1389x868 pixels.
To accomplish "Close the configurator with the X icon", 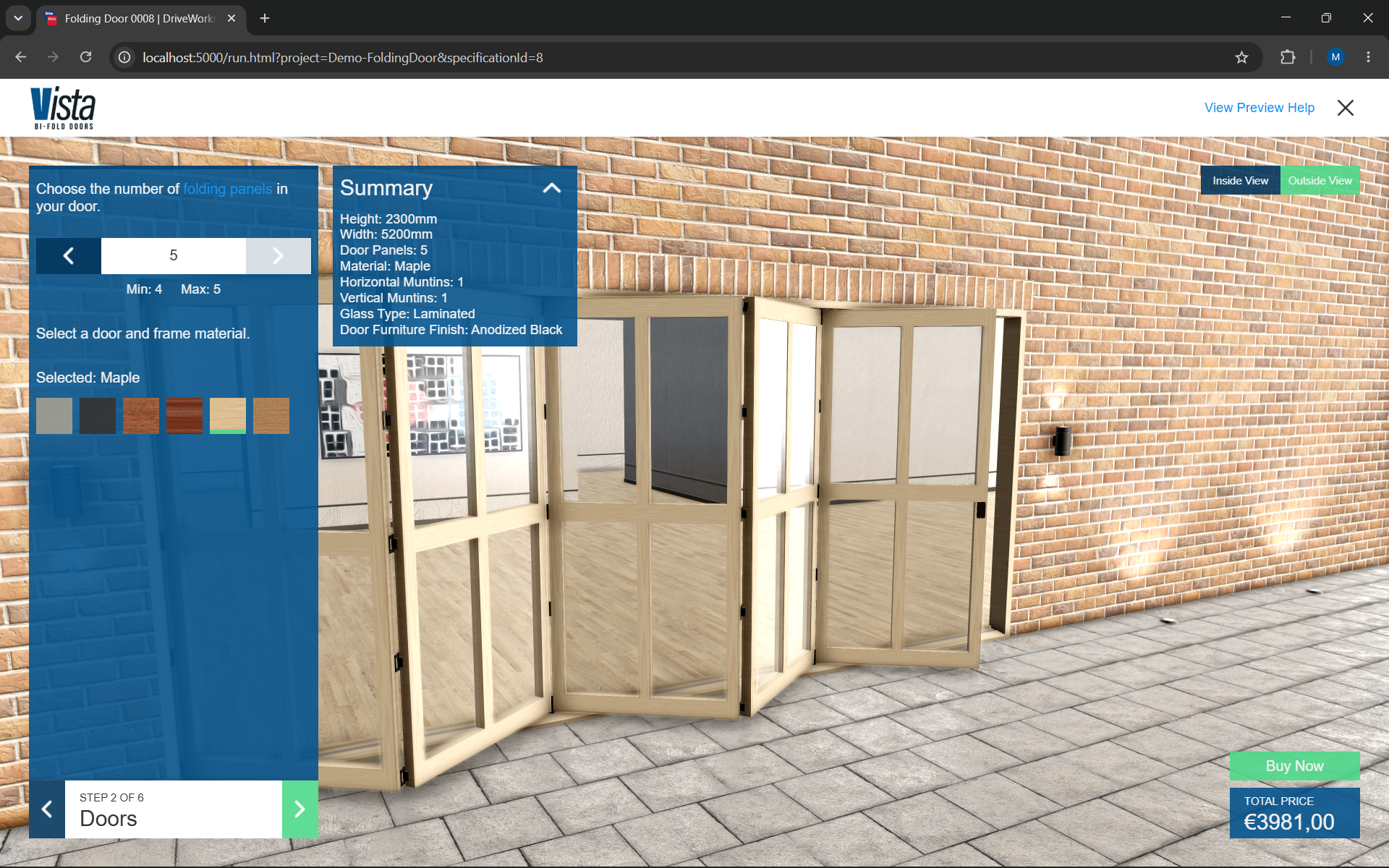I will [1346, 108].
